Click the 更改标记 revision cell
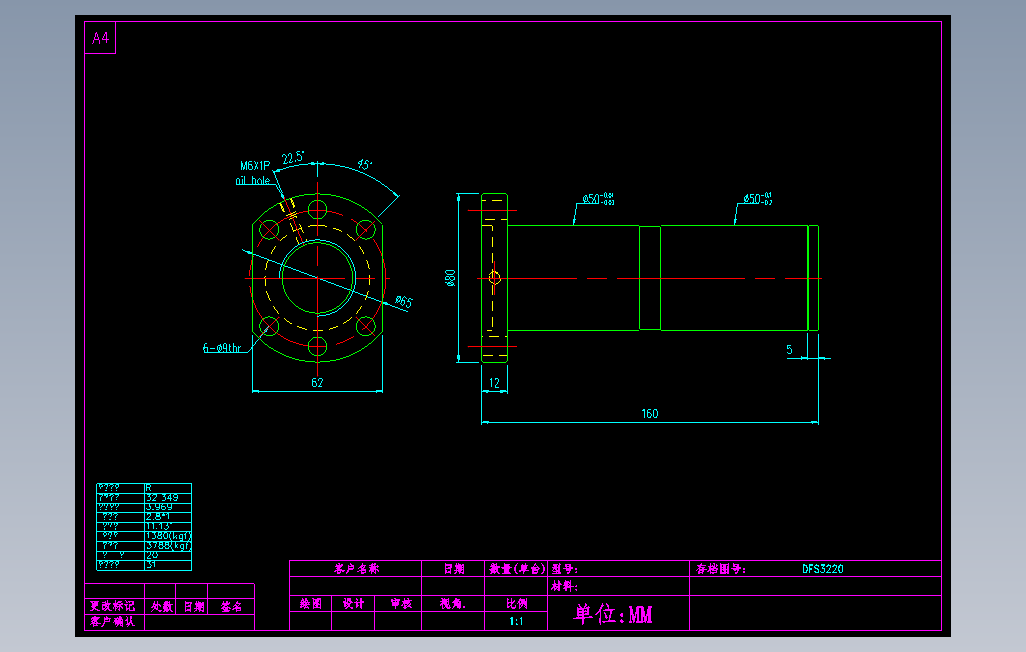 (x=112, y=606)
